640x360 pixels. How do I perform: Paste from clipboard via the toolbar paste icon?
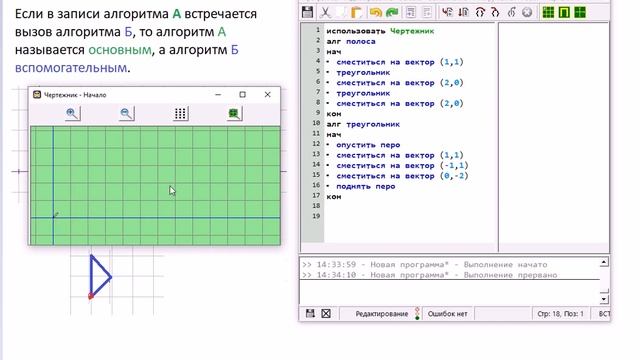[357, 12]
